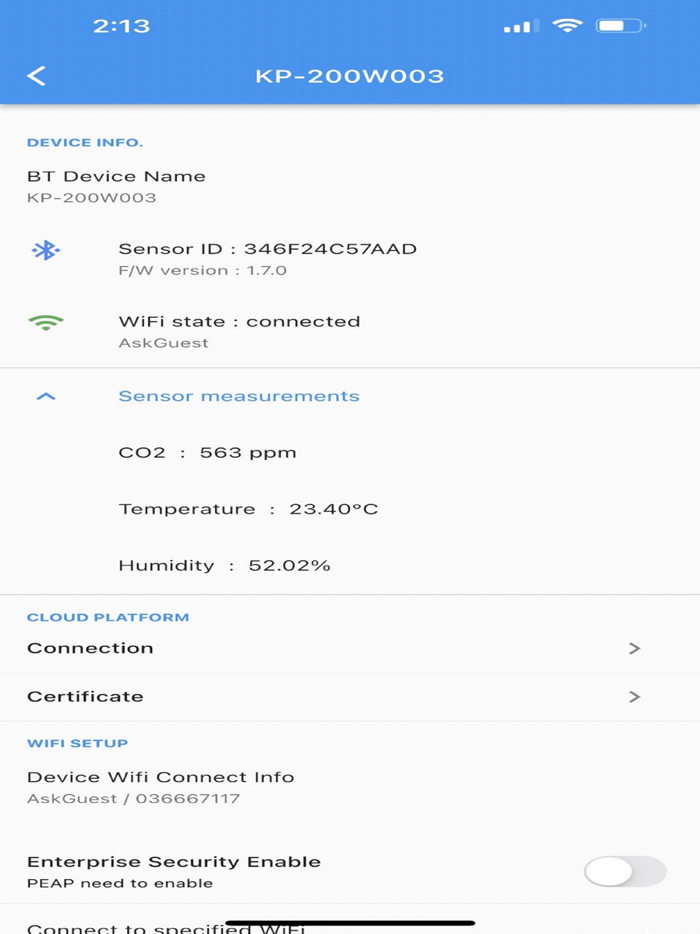Tap the WiFi icon in the status bar
Screen dimensions: 700x934
click(567, 26)
